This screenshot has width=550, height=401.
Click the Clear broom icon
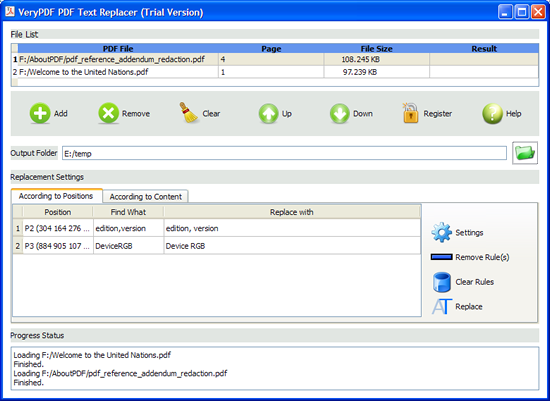pyautogui.click(x=189, y=113)
